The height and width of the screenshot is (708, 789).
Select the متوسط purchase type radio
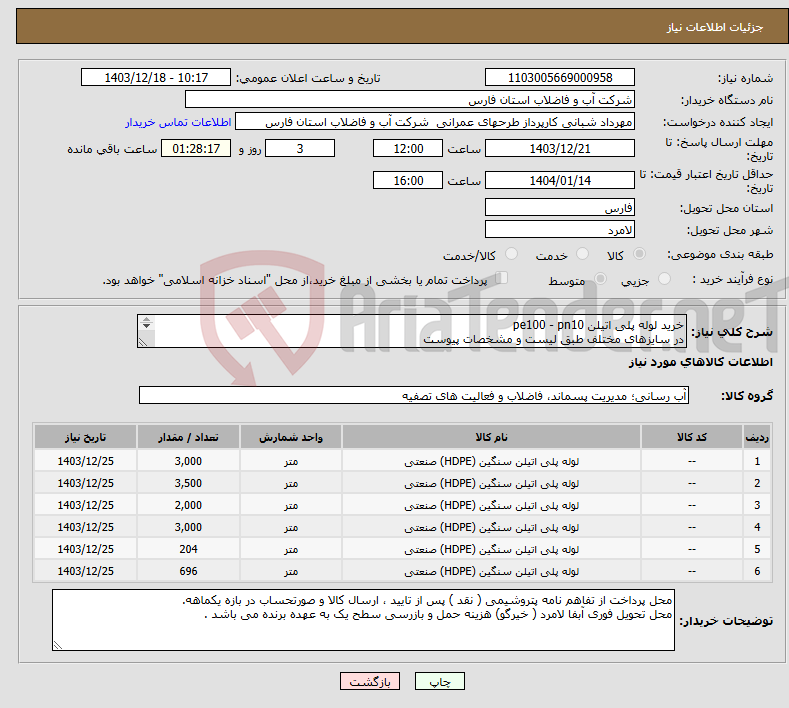click(x=600, y=279)
